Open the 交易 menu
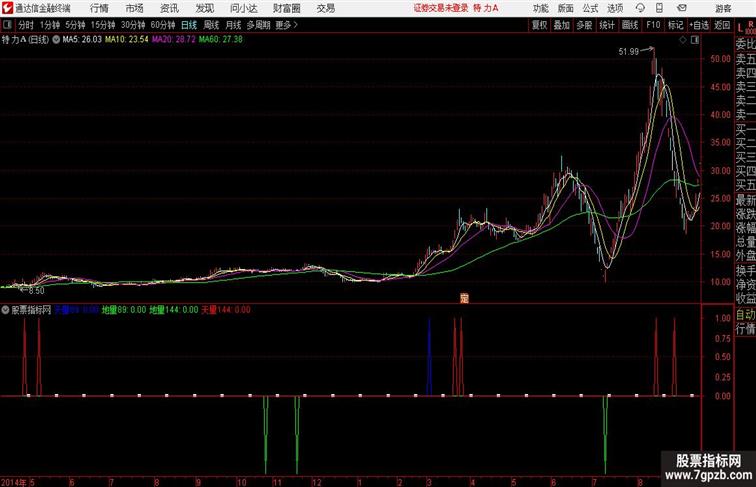 [326, 8]
